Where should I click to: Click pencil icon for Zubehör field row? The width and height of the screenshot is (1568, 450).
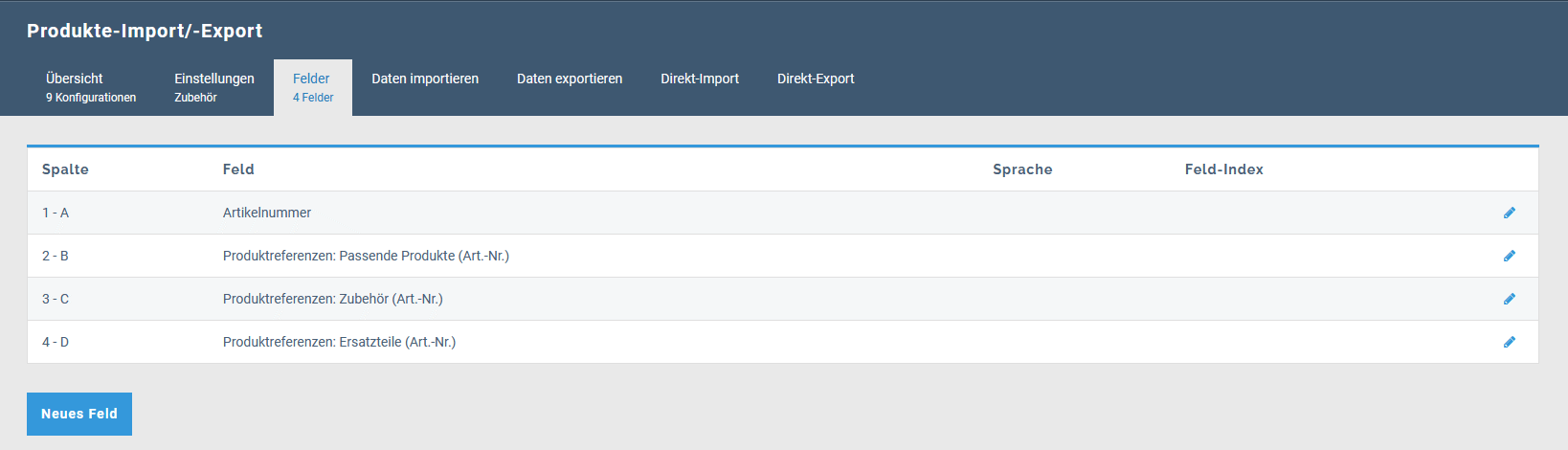click(1510, 299)
